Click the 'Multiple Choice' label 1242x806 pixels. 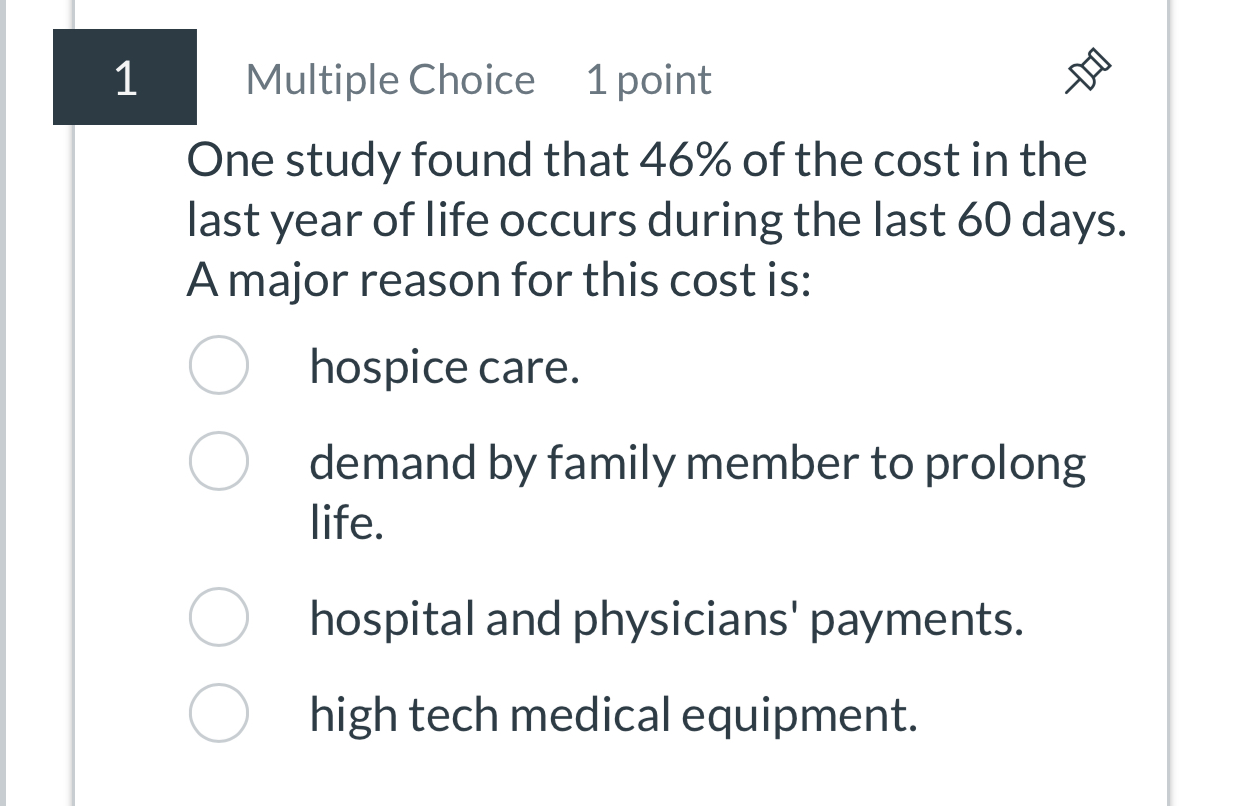point(390,79)
